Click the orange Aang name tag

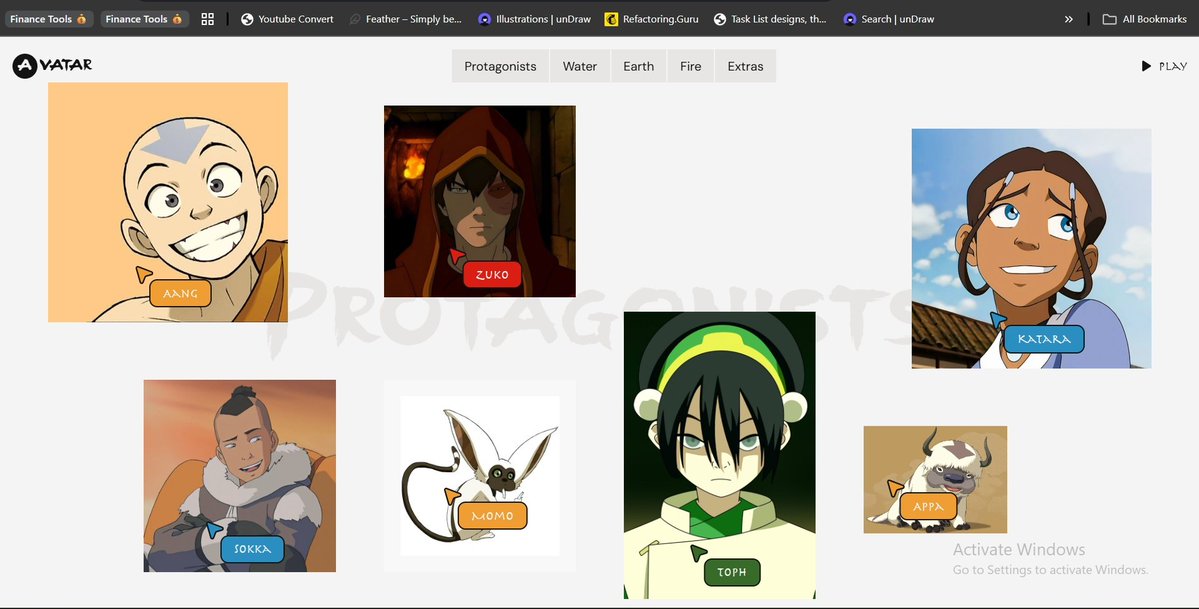[x=180, y=294]
